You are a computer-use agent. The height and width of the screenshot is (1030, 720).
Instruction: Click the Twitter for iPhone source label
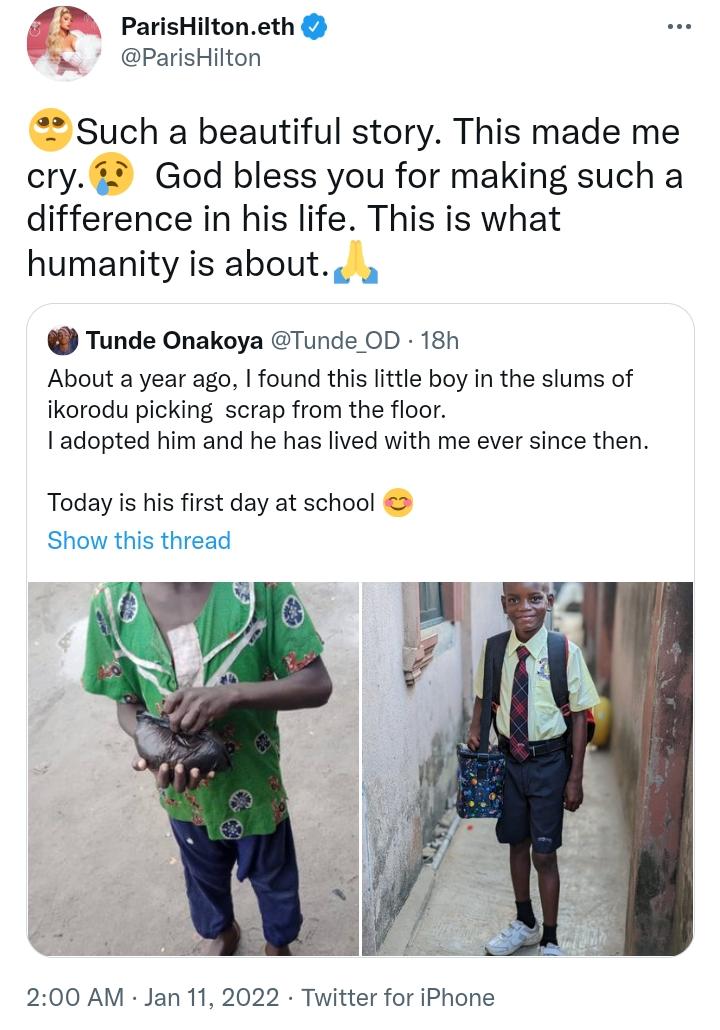tap(398, 997)
